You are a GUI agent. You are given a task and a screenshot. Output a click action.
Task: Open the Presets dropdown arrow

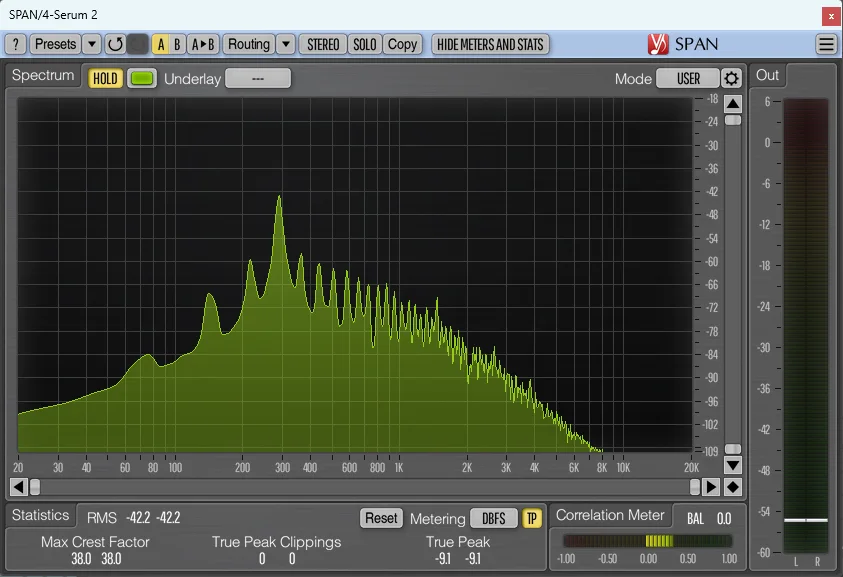(x=92, y=44)
